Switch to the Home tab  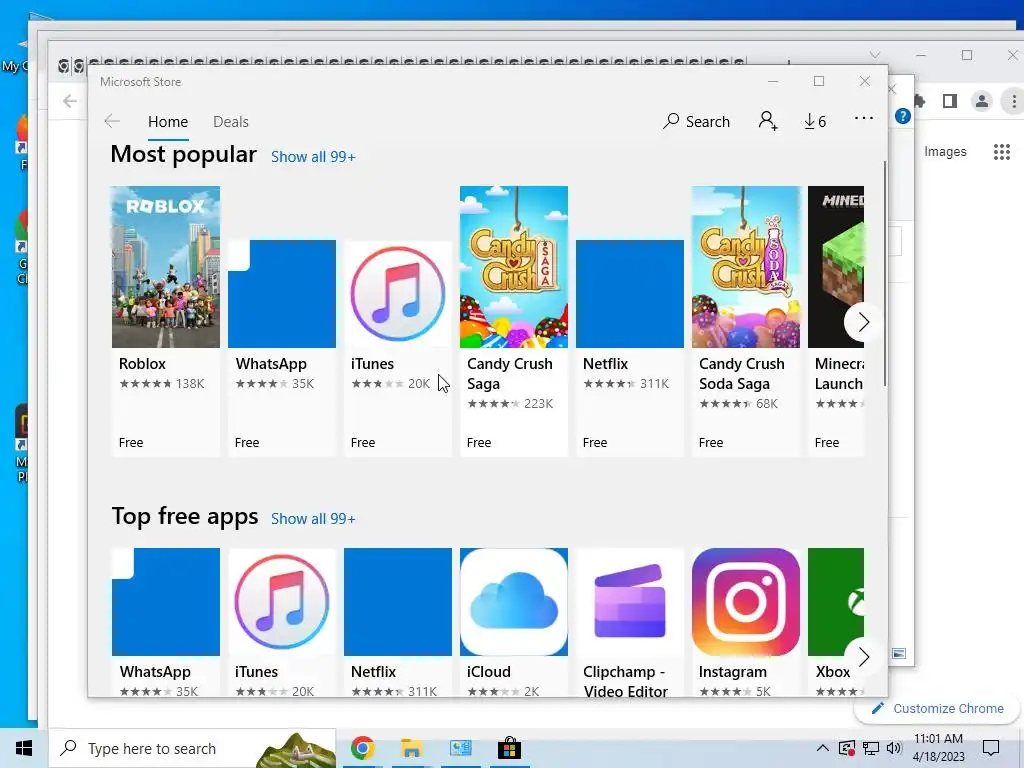click(168, 121)
